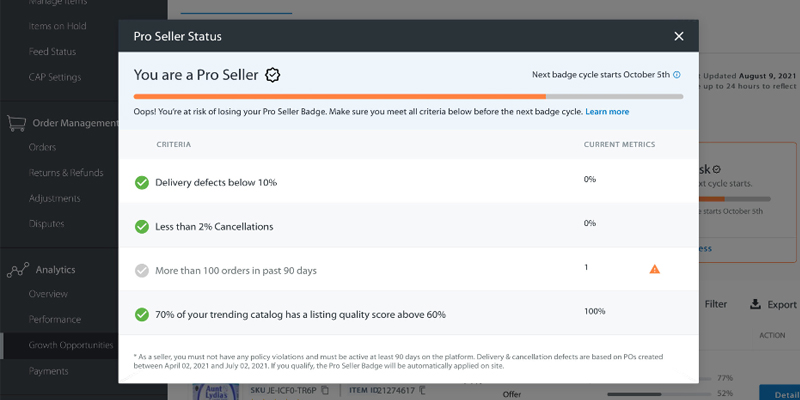This screenshot has width=800, height=400.
Task: Click green check for Delivery defects criterion
Action: 142,182
